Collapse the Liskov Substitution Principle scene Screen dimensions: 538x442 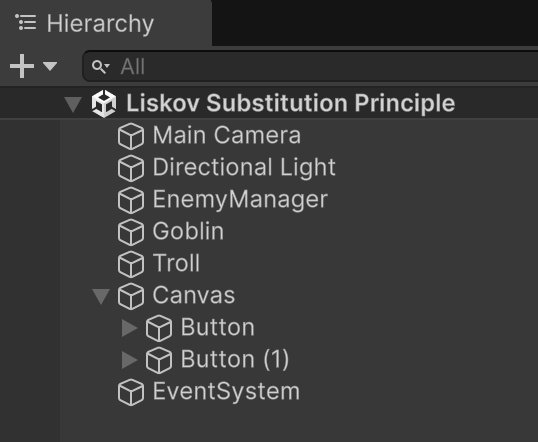pos(73,104)
